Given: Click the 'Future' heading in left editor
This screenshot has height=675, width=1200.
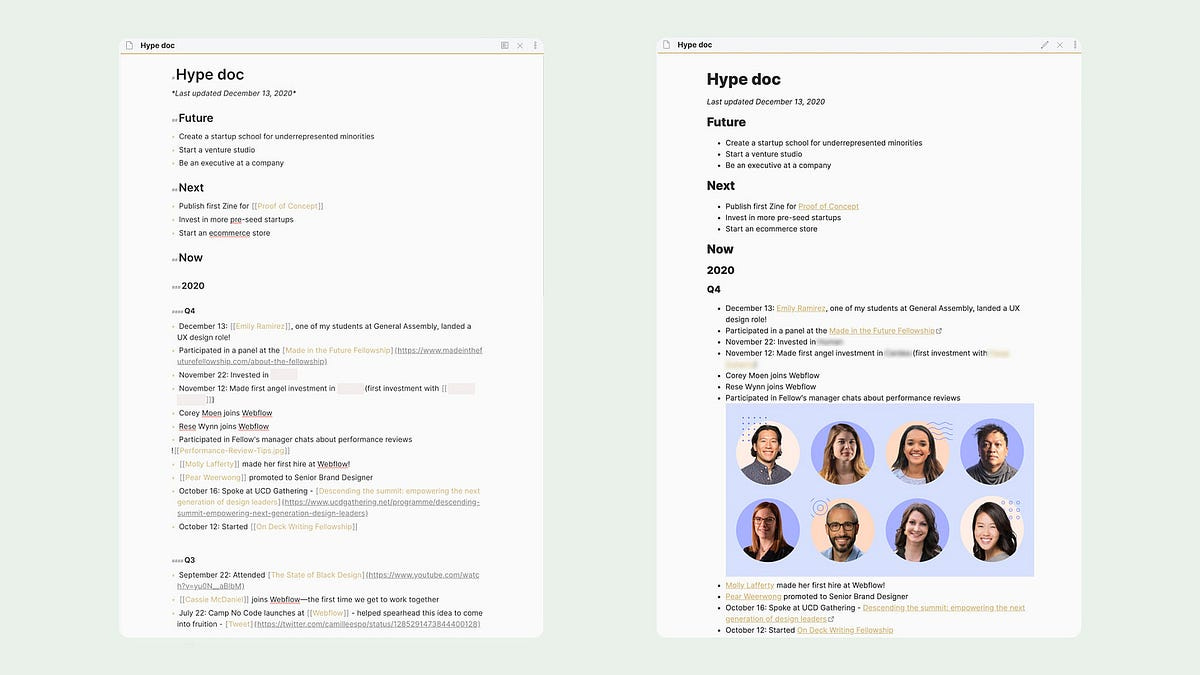Looking at the screenshot, I should (196, 118).
